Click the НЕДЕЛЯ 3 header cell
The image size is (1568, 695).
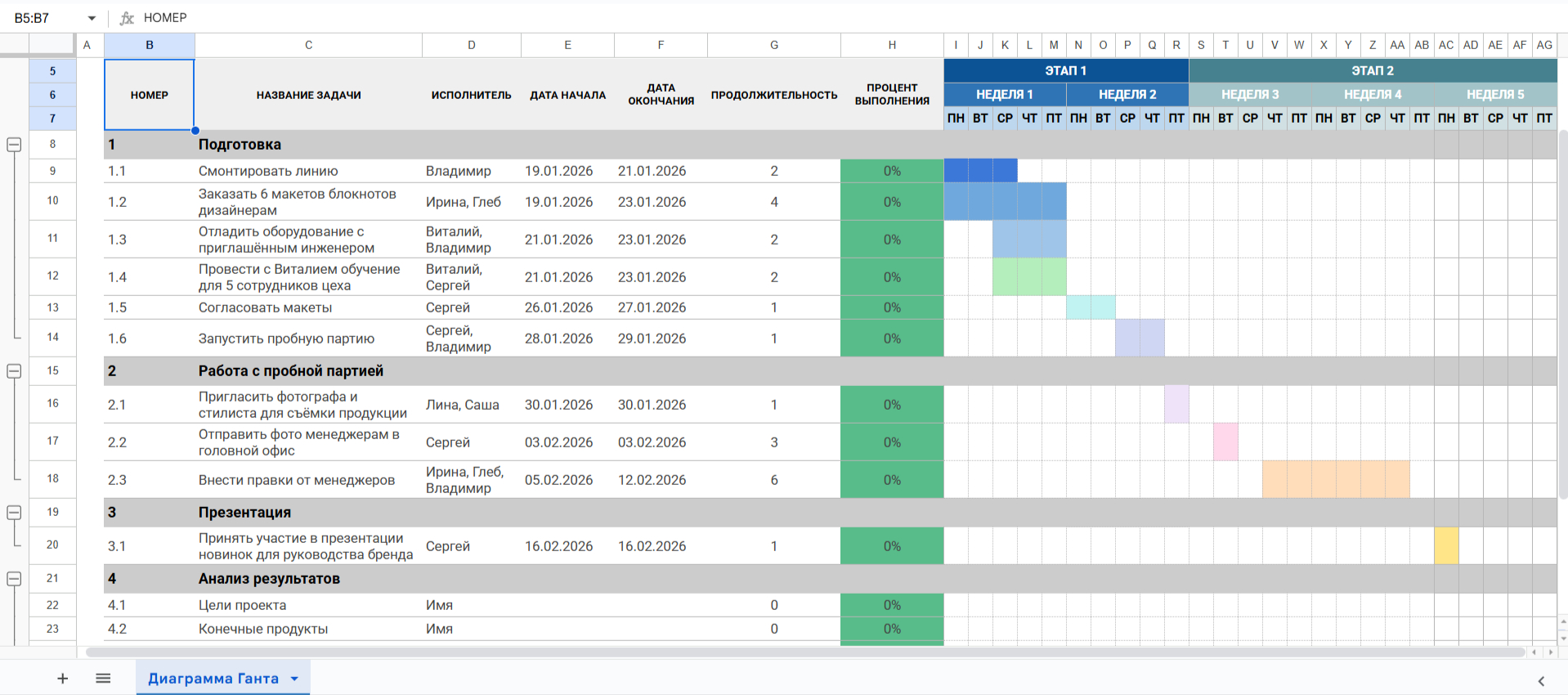pyautogui.click(x=1249, y=94)
